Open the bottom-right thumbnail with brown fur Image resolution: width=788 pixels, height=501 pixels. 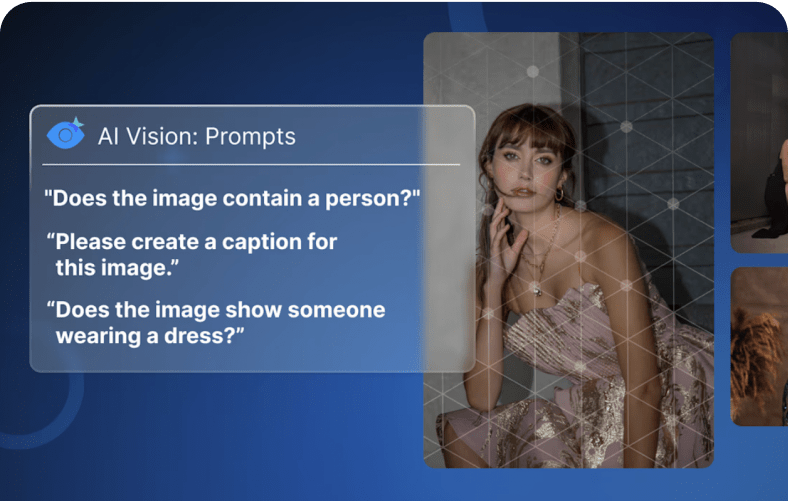pos(759,346)
